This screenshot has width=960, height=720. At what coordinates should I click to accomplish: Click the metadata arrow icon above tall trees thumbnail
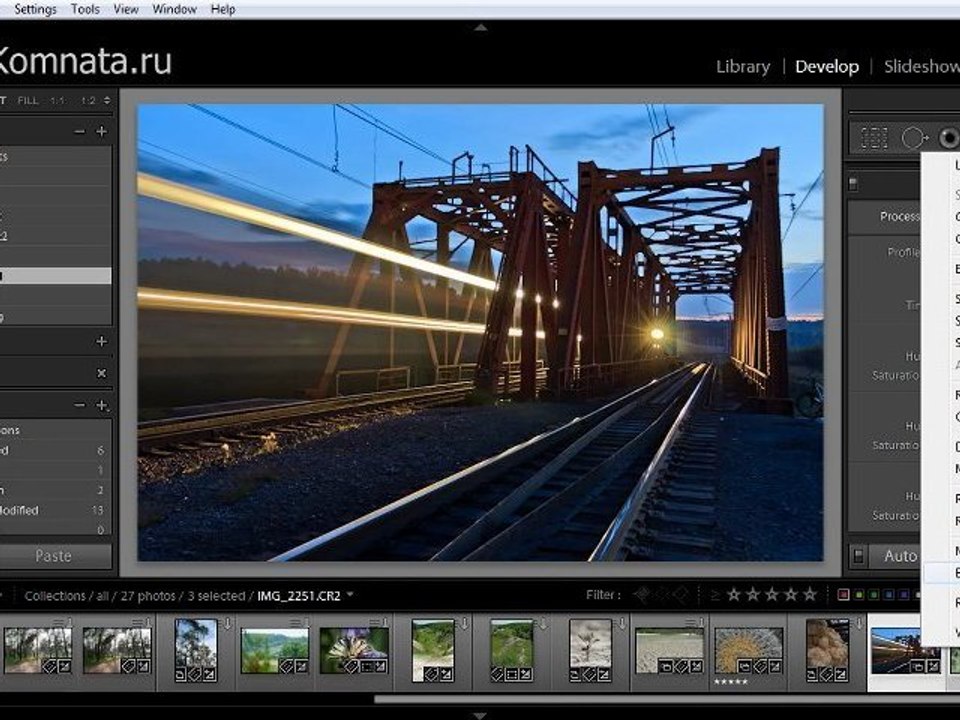[x=227, y=624]
